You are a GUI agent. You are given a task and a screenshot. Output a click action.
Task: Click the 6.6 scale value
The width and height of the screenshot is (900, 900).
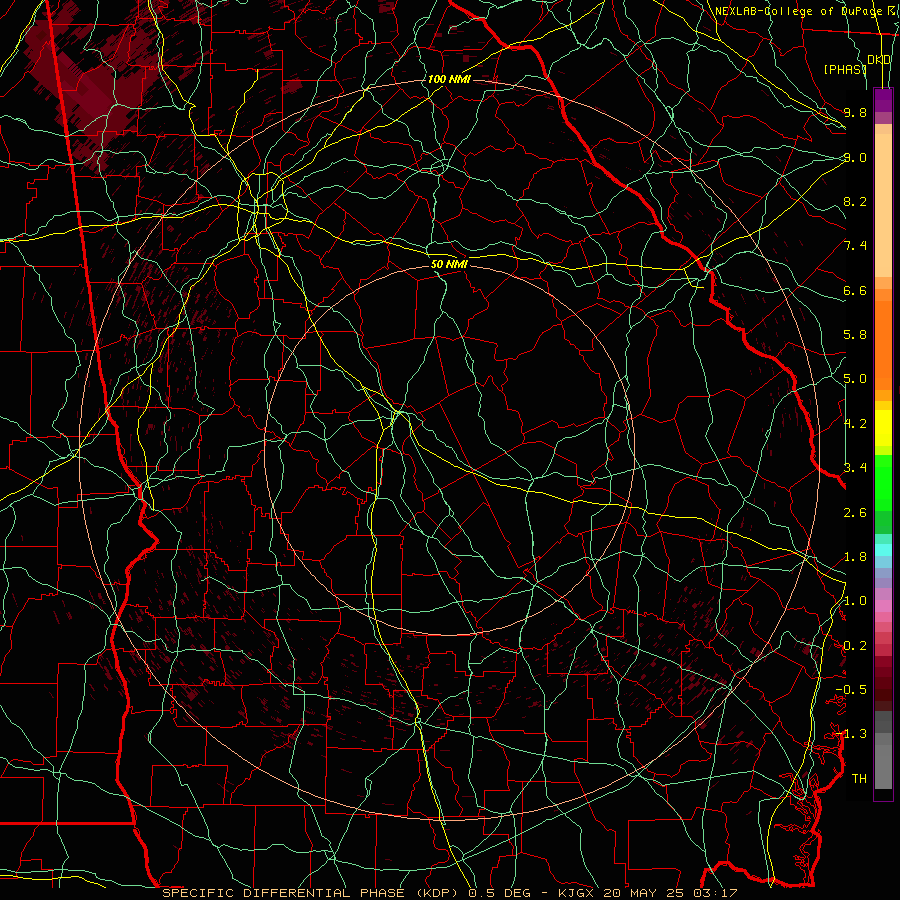tap(855, 290)
